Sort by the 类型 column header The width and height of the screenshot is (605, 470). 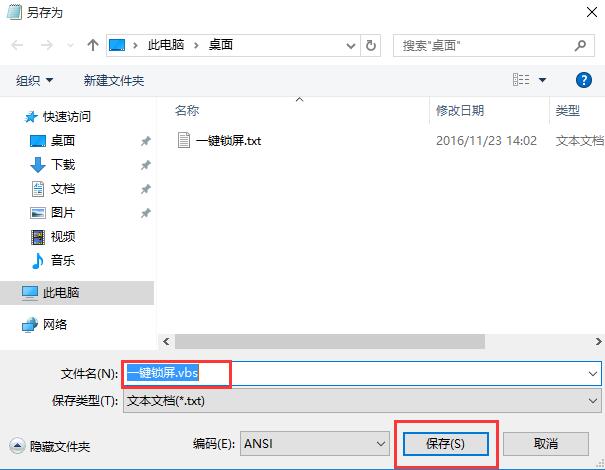(x=568, y=111)
